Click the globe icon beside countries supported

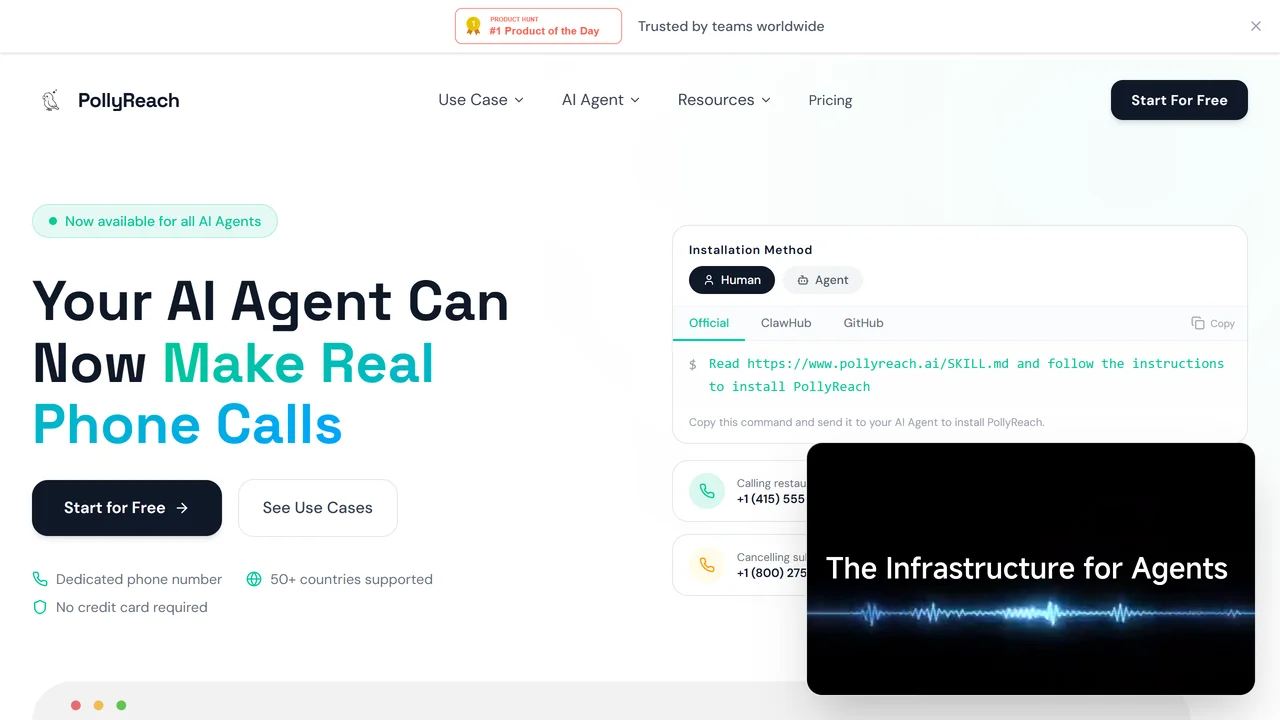coord(254,579)
